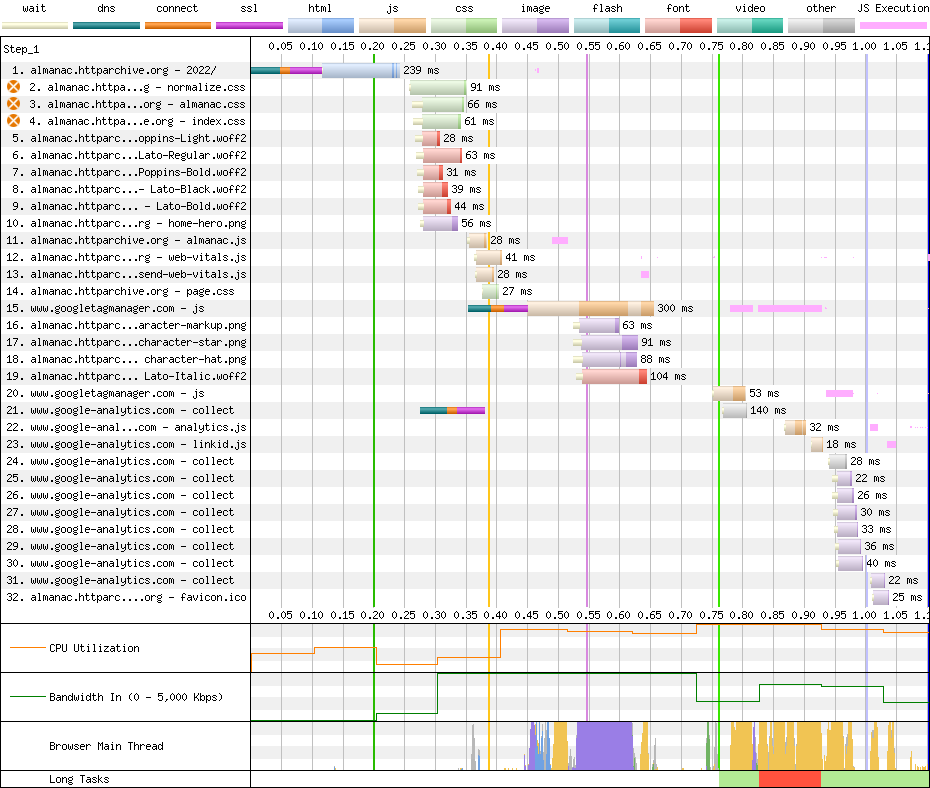Click the Browser Main Thread label
The width and height of the screenshot is (930, 788).
[x=106, y=746]
